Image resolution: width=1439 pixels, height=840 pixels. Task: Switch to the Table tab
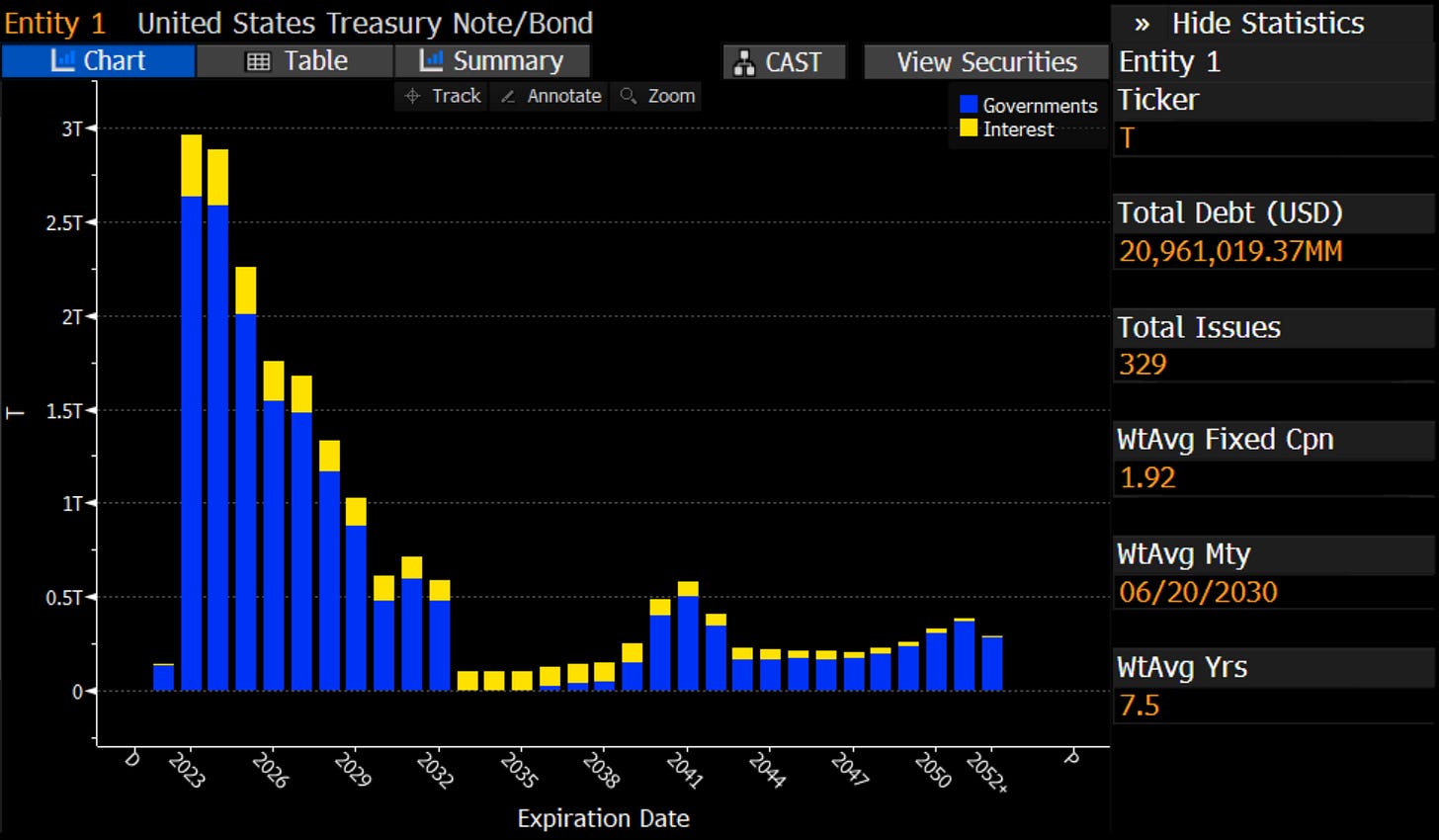(295, 61)
